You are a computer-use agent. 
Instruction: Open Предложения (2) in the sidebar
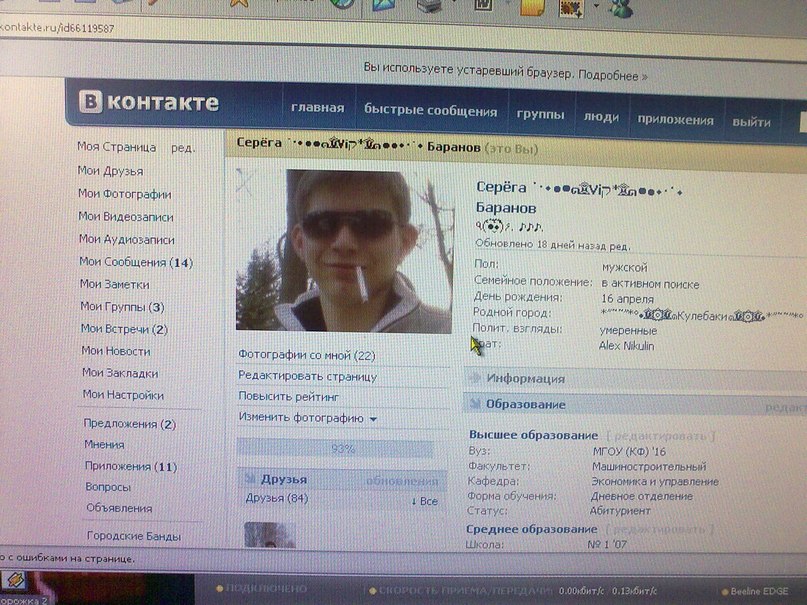coord(130,424)
